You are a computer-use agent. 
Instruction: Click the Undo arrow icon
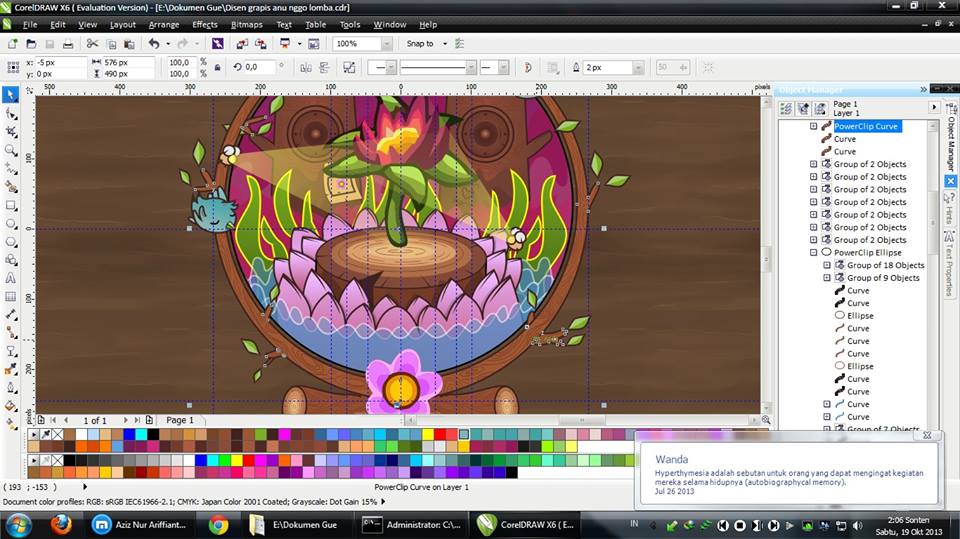(x=154, y=44)
